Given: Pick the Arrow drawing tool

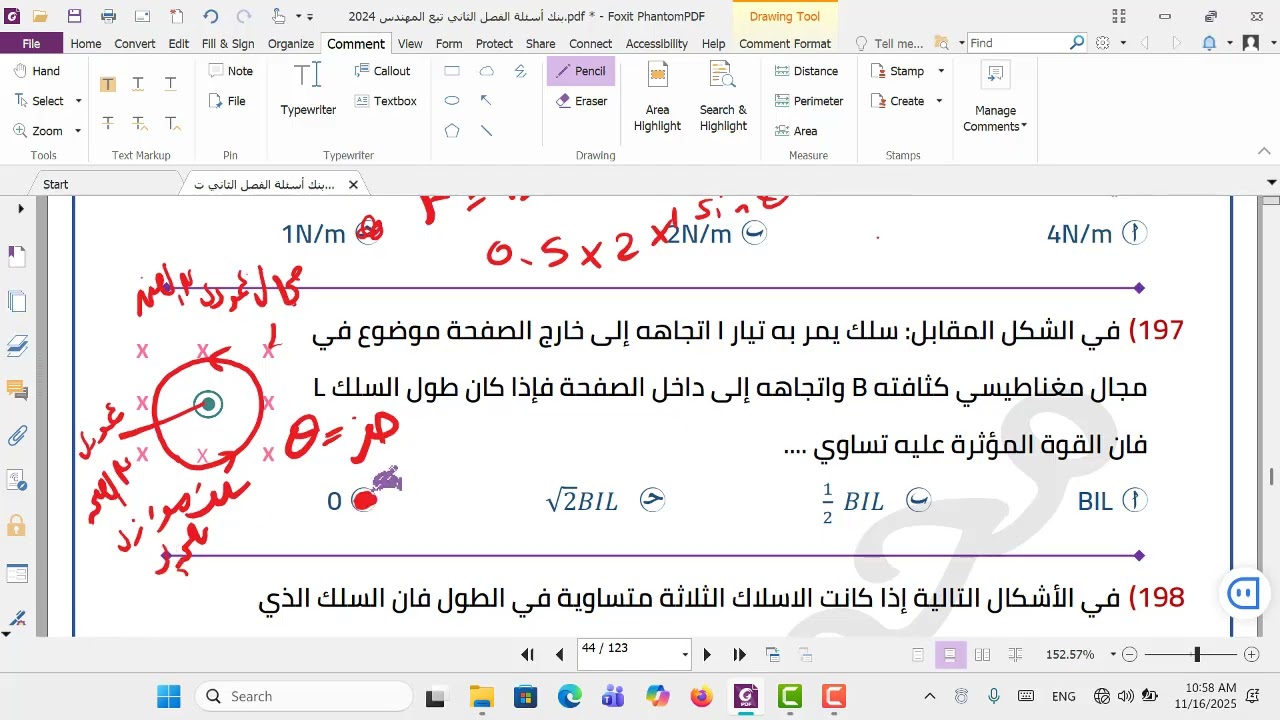Looking at the screenshot, I should (486, 101).
